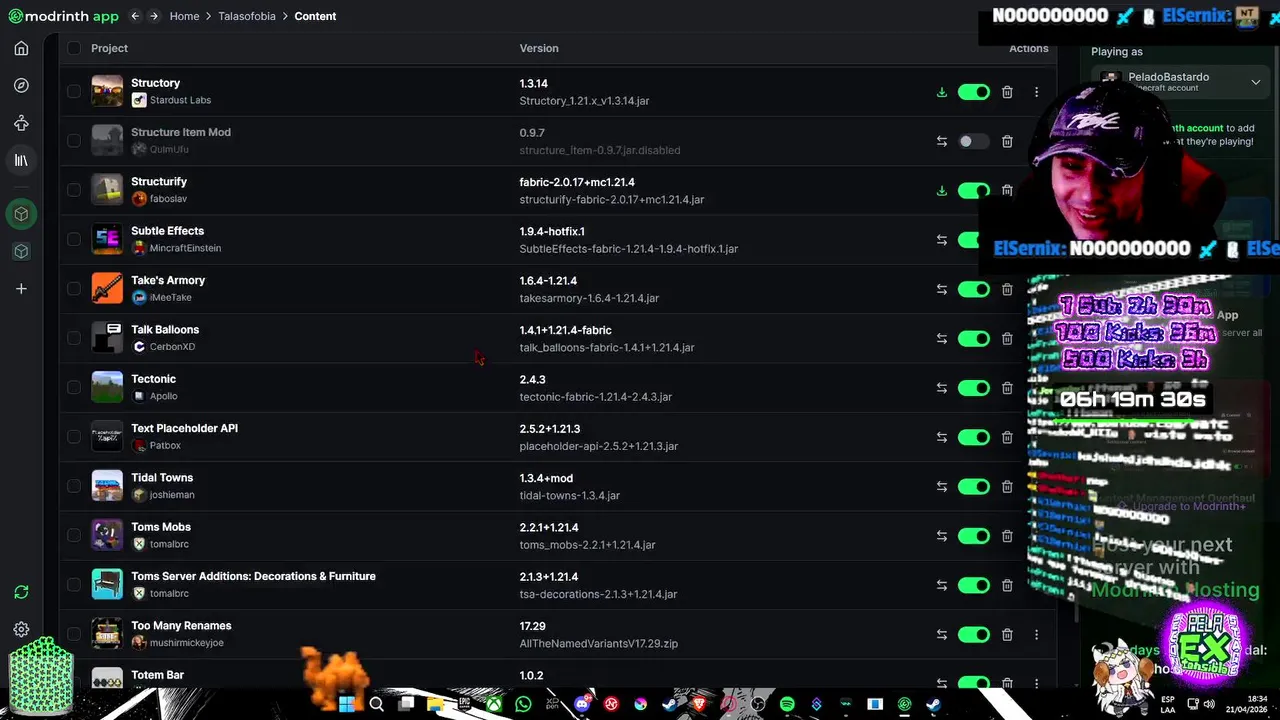1280x720 pixels.
Task: Go forward with the right arrow
Action: tap(153, 16)
